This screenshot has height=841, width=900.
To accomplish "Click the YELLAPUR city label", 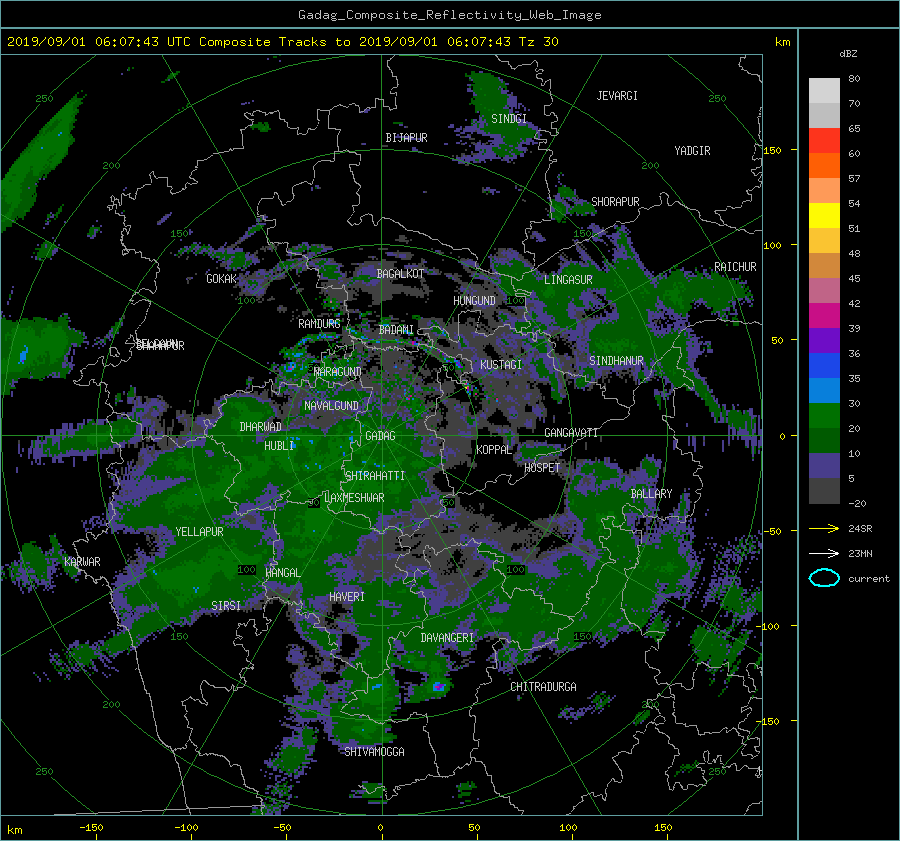I will [199, 532].
